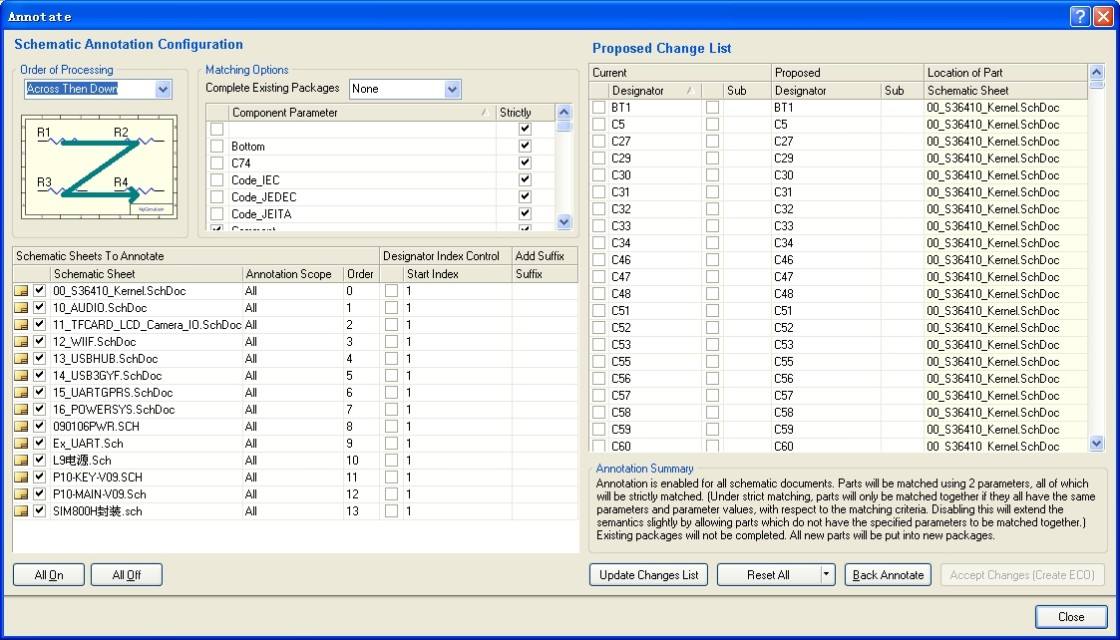
Task: Expand the Complete Existing Packages dropdown
Action: tap(452, 89)
